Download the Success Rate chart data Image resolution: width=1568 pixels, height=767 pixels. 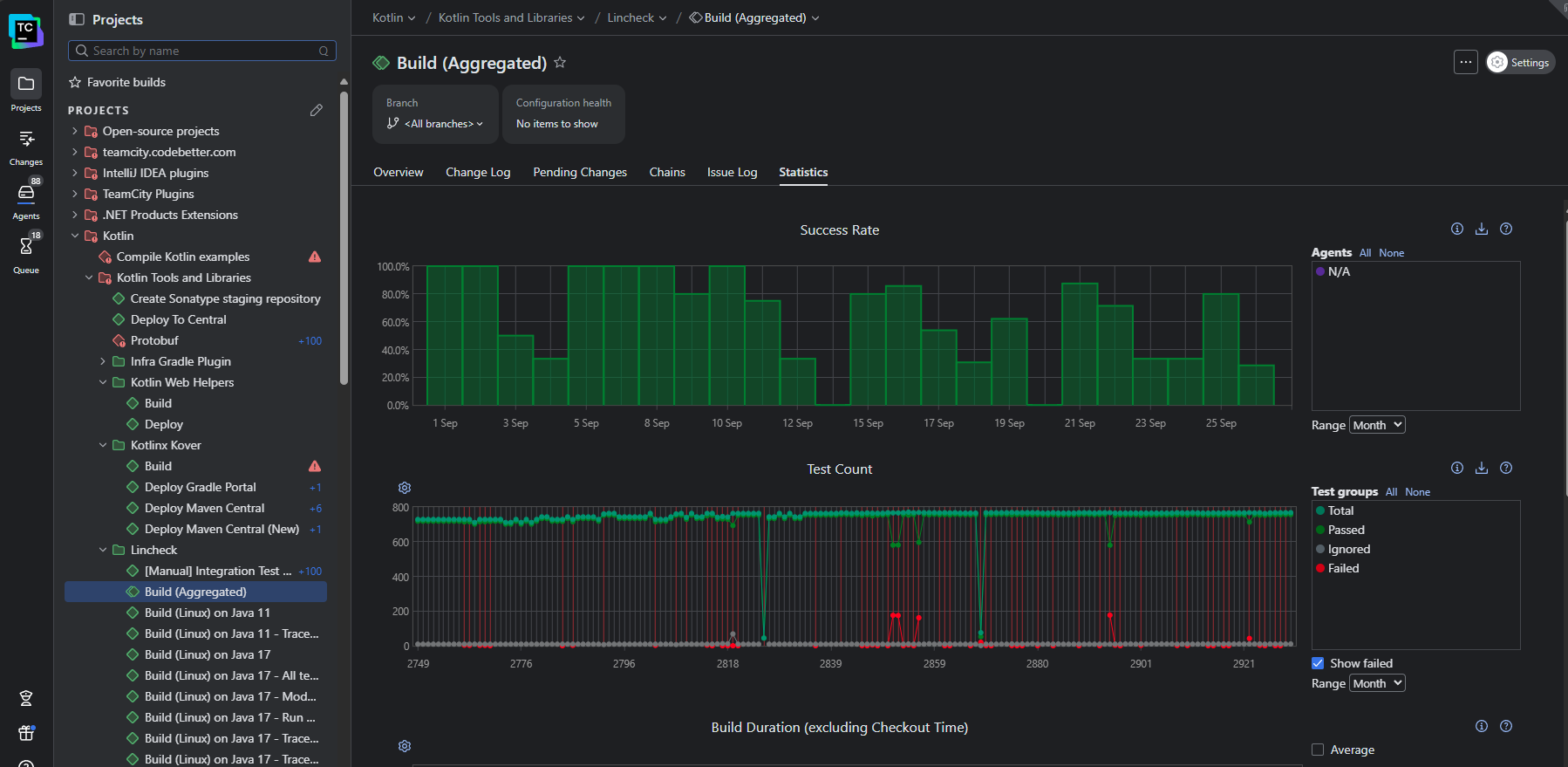tap(1481, 229)
